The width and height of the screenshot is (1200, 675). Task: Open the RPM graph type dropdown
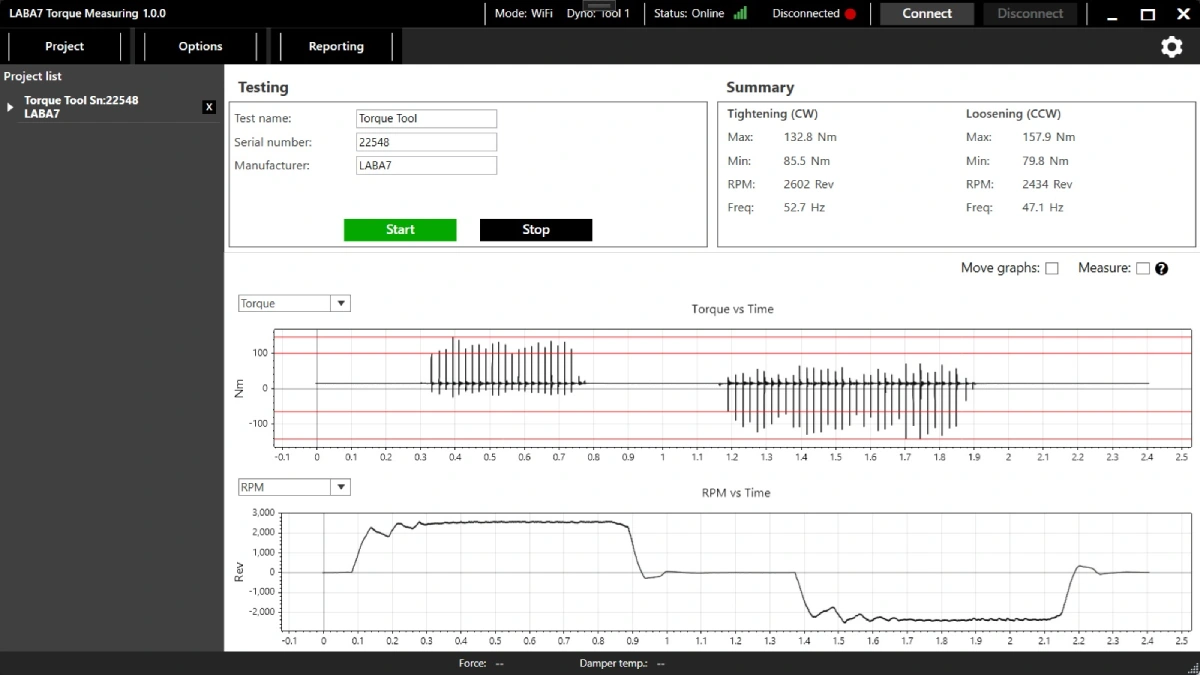tap(342, 487)
